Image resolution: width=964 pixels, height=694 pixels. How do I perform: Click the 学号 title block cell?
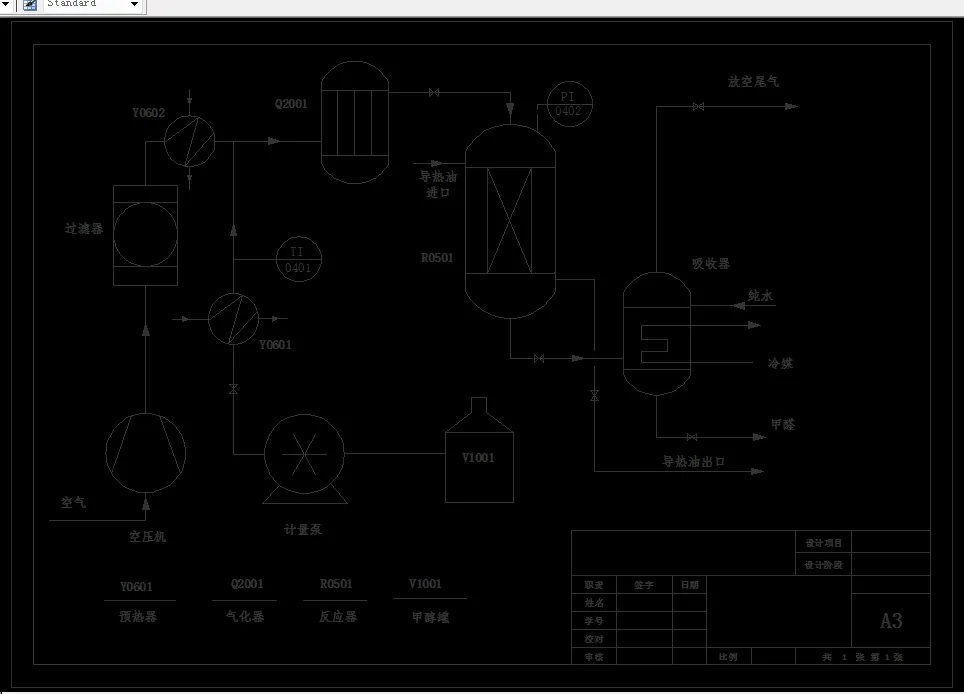[x=594, y=621]
